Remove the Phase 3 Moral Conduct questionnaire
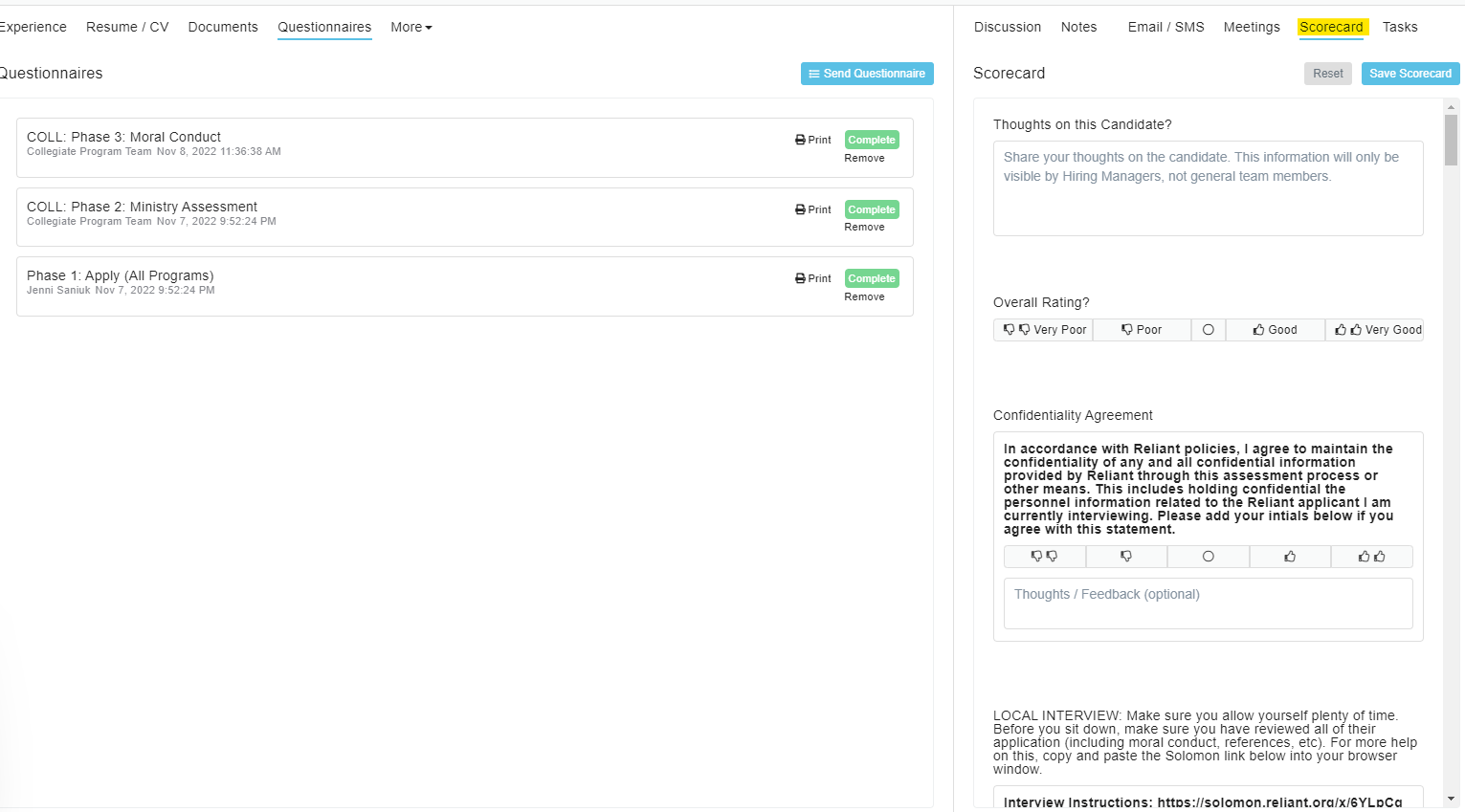Image resolution: width=1465 pixels, height=812 pixels. [864, 159]
